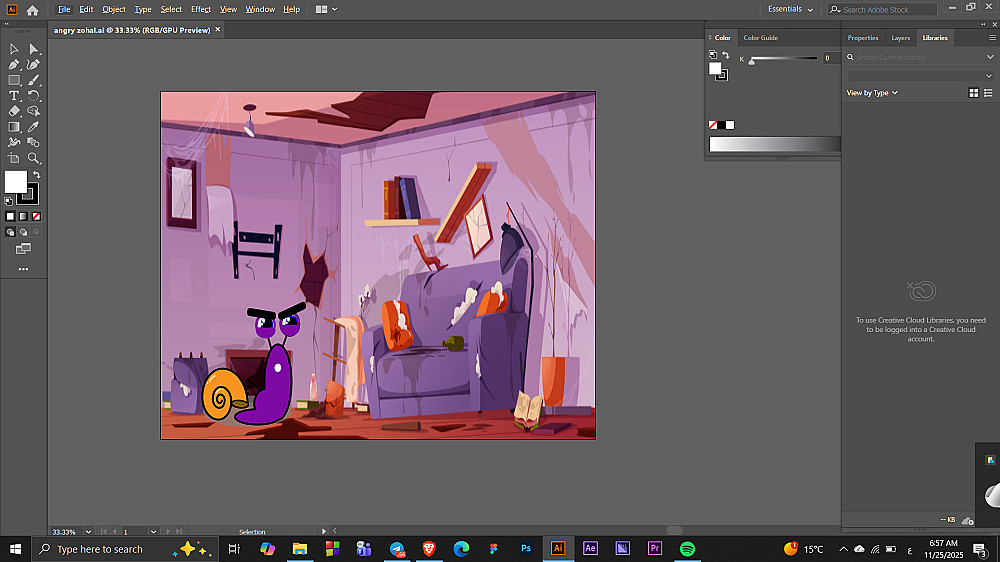Click the Search Adobe Stock field
The width and height of the screenshot is (1000, 562).
[880, 9]
